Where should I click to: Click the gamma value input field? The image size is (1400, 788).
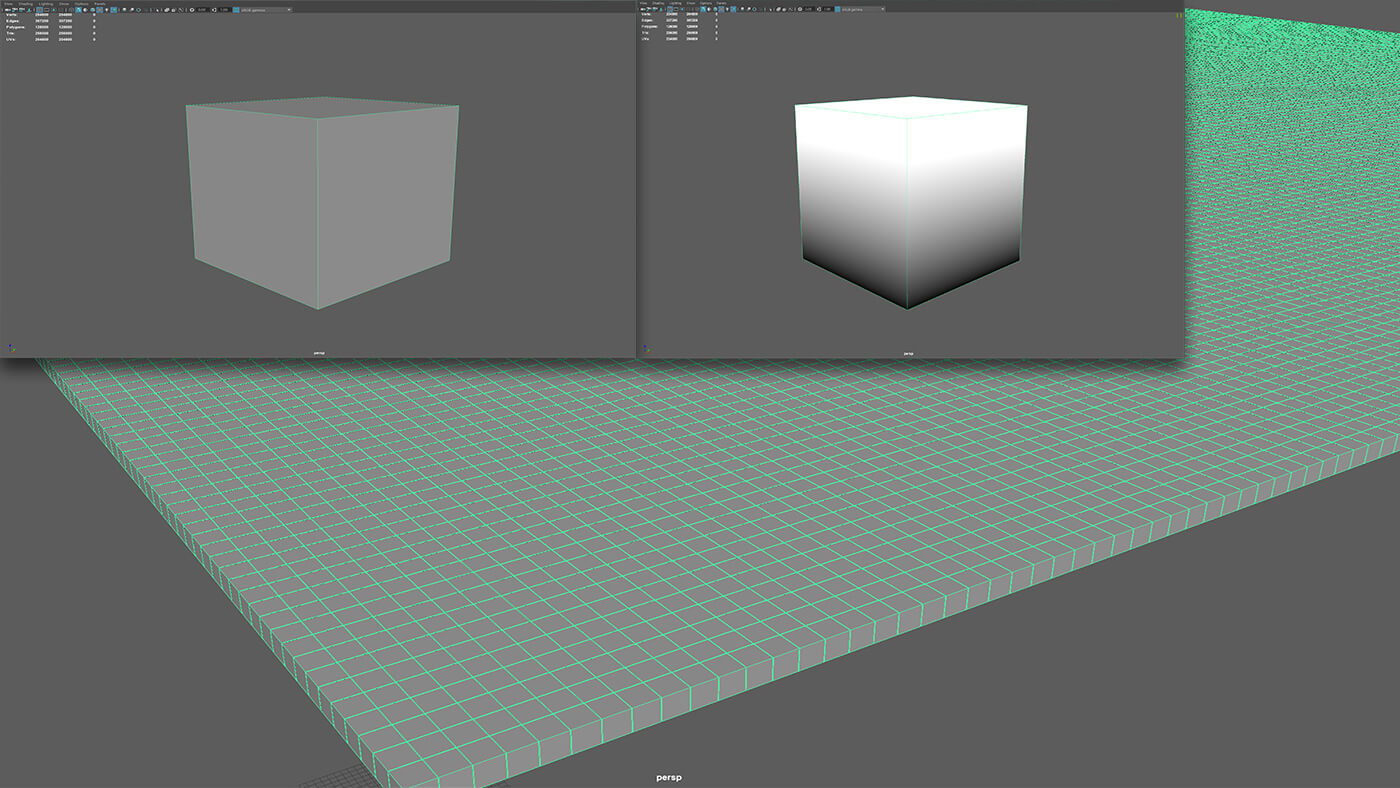click(224, 11)
